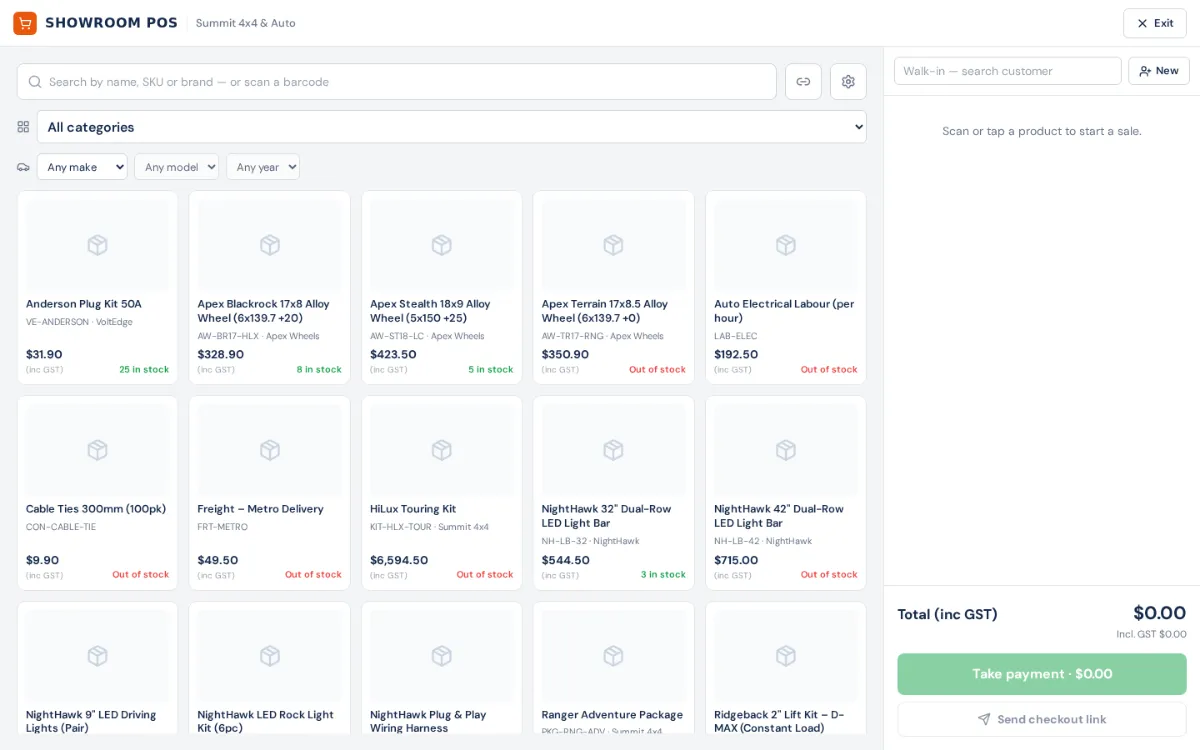The height and width of the screenshot is (750, 1200).
Task: Click the NightHawk Plug & Play Wiring Harness image
Action: pyautogui.click(x=441, y=655)
